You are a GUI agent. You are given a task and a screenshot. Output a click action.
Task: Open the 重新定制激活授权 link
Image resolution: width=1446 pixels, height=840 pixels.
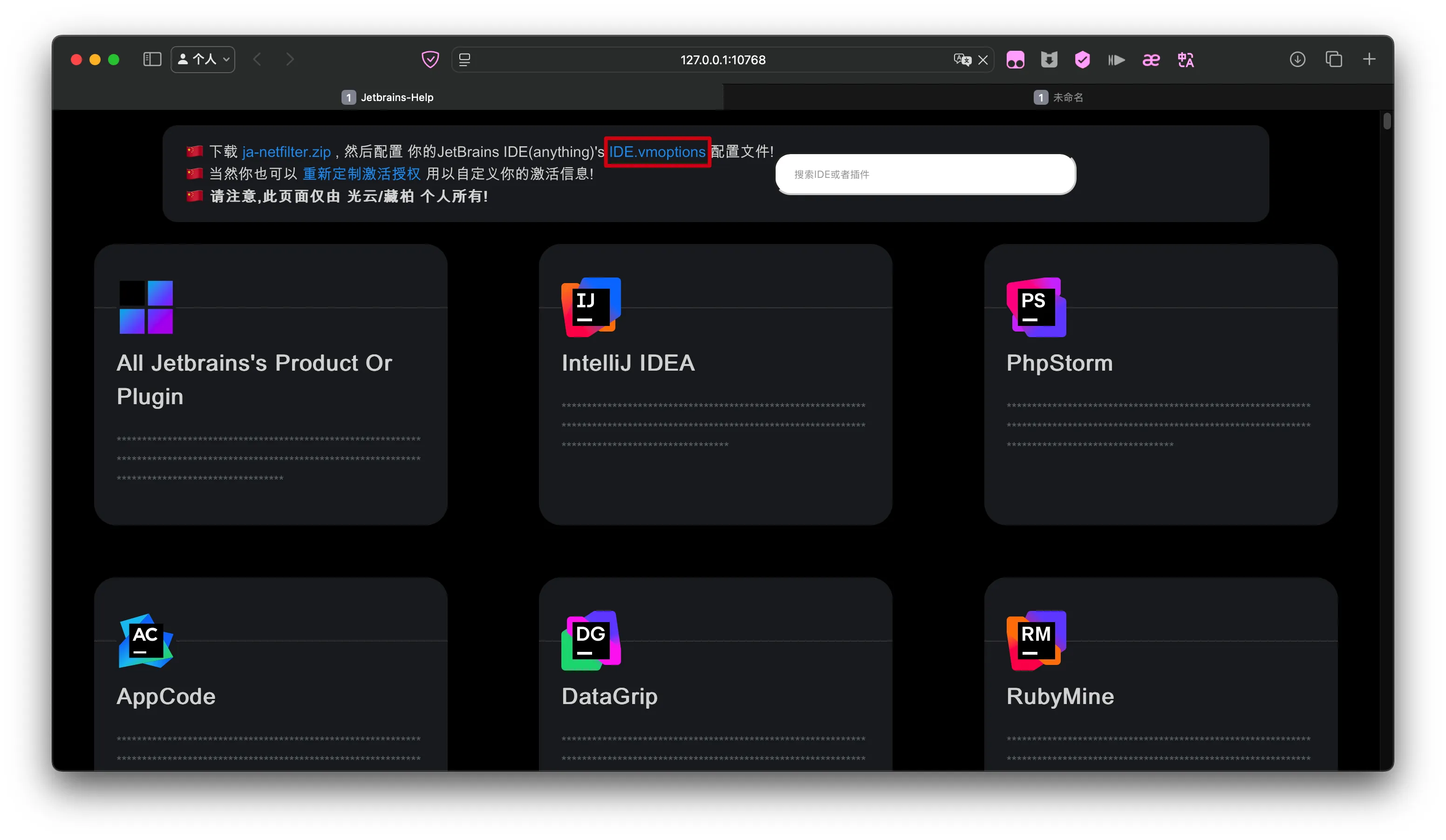pos(361,174)
